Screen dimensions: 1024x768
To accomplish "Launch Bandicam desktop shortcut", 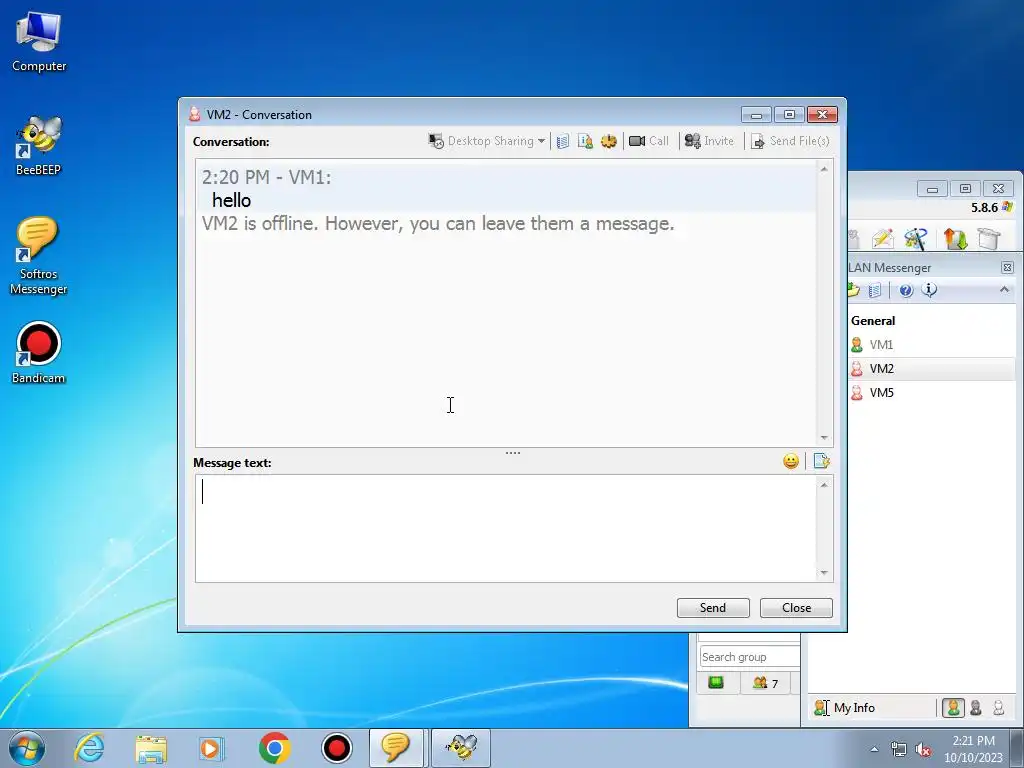I will (x=39, y=353).
